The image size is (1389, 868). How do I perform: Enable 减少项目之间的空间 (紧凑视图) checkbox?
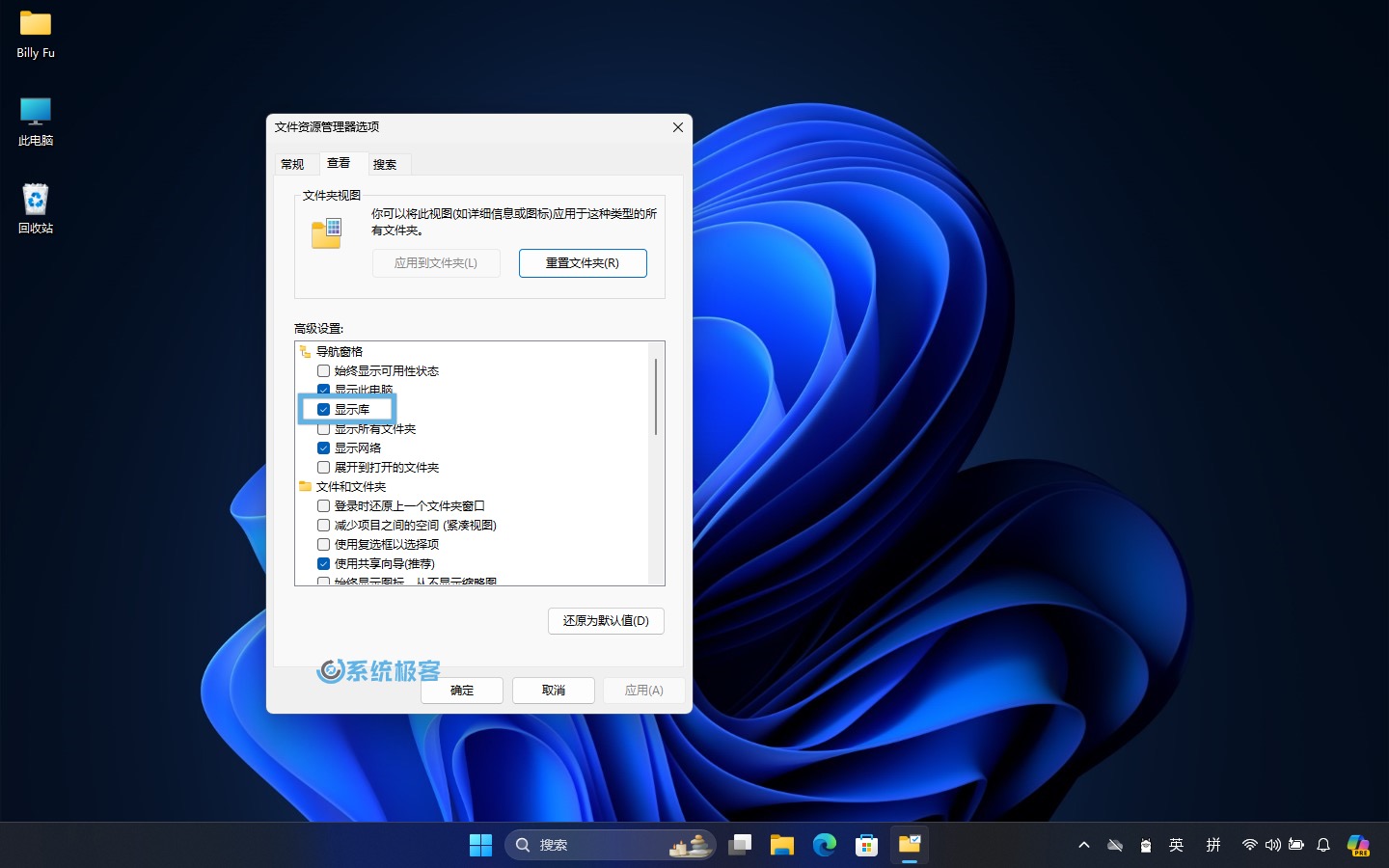324,526
